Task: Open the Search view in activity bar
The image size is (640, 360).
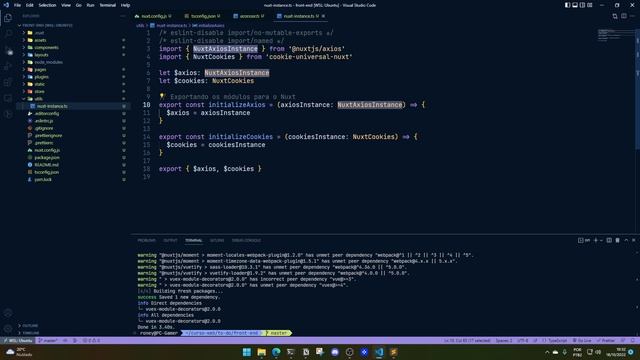Action: [x=8, y=34]
